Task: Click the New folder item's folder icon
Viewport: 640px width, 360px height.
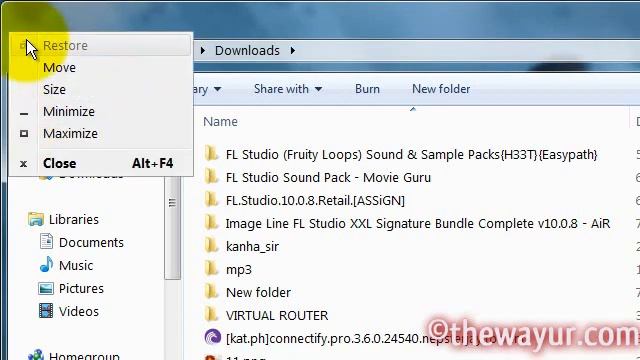Action: tap(212, 291)
